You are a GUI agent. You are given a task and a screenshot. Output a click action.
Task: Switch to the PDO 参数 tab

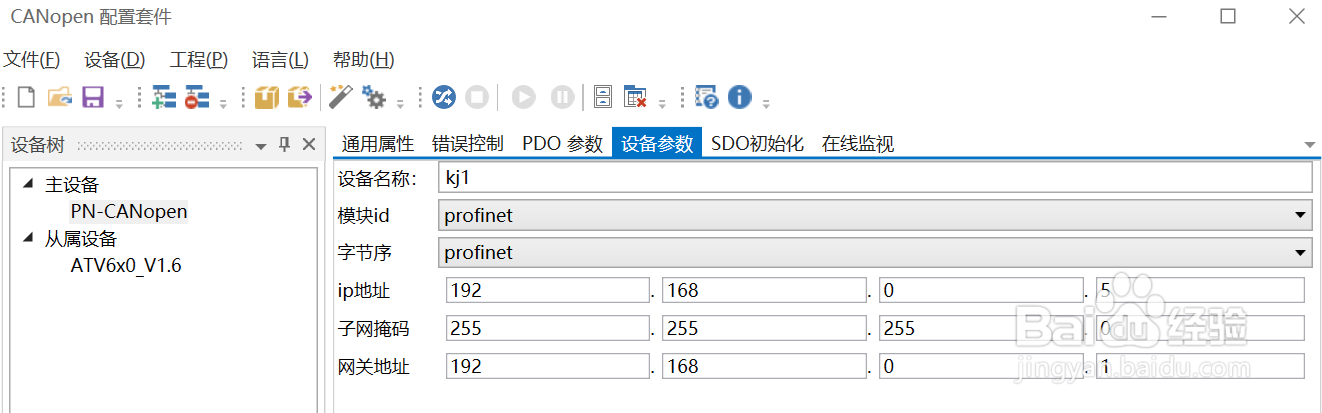562,144
